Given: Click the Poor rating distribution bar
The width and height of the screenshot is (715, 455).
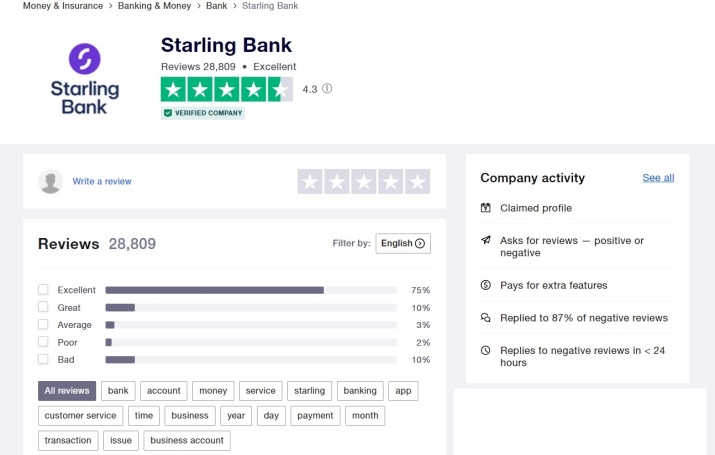Looking at the screenshot, I should tap(250, 342).
